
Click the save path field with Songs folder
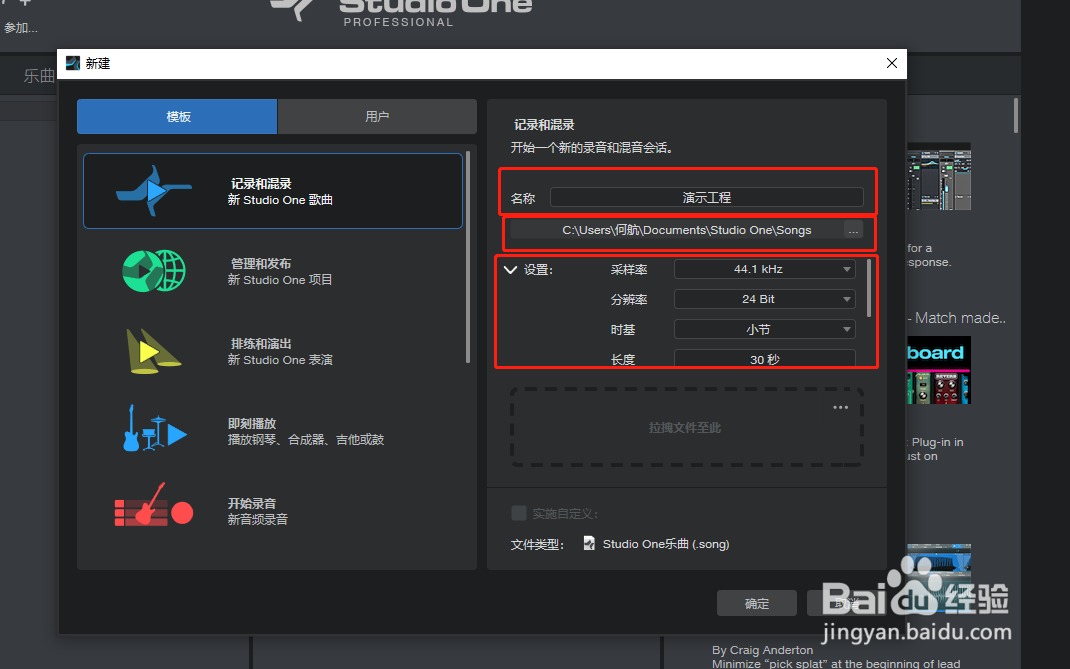tap(677, 230)
